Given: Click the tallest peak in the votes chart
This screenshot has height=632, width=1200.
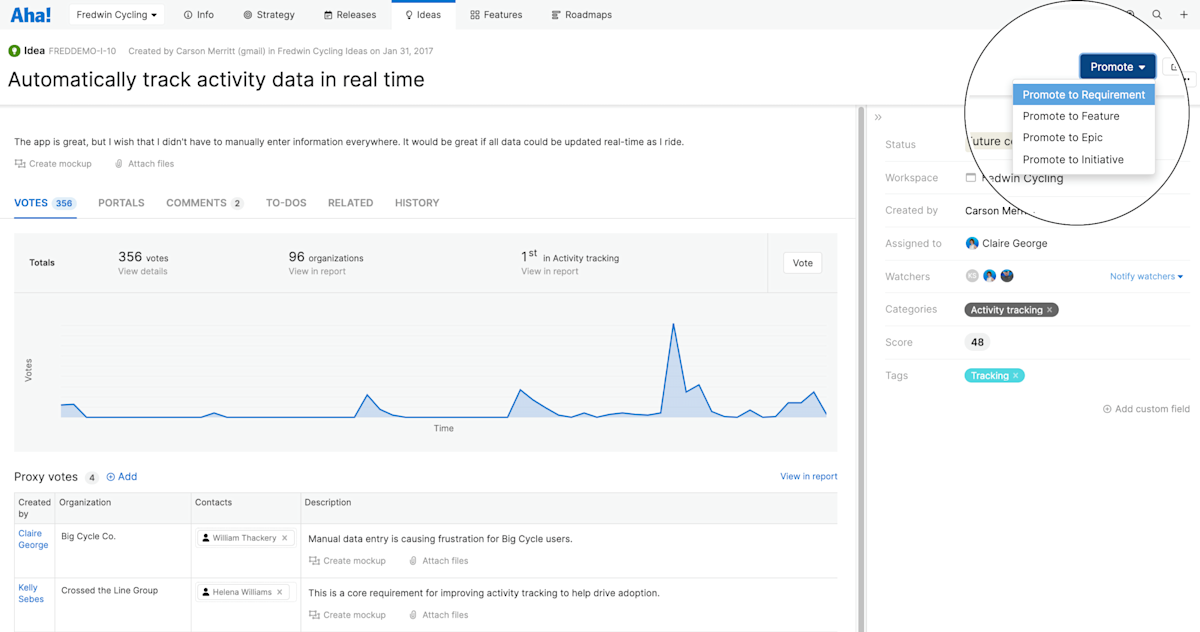Looking at the screenshot, I should [673, 325].
